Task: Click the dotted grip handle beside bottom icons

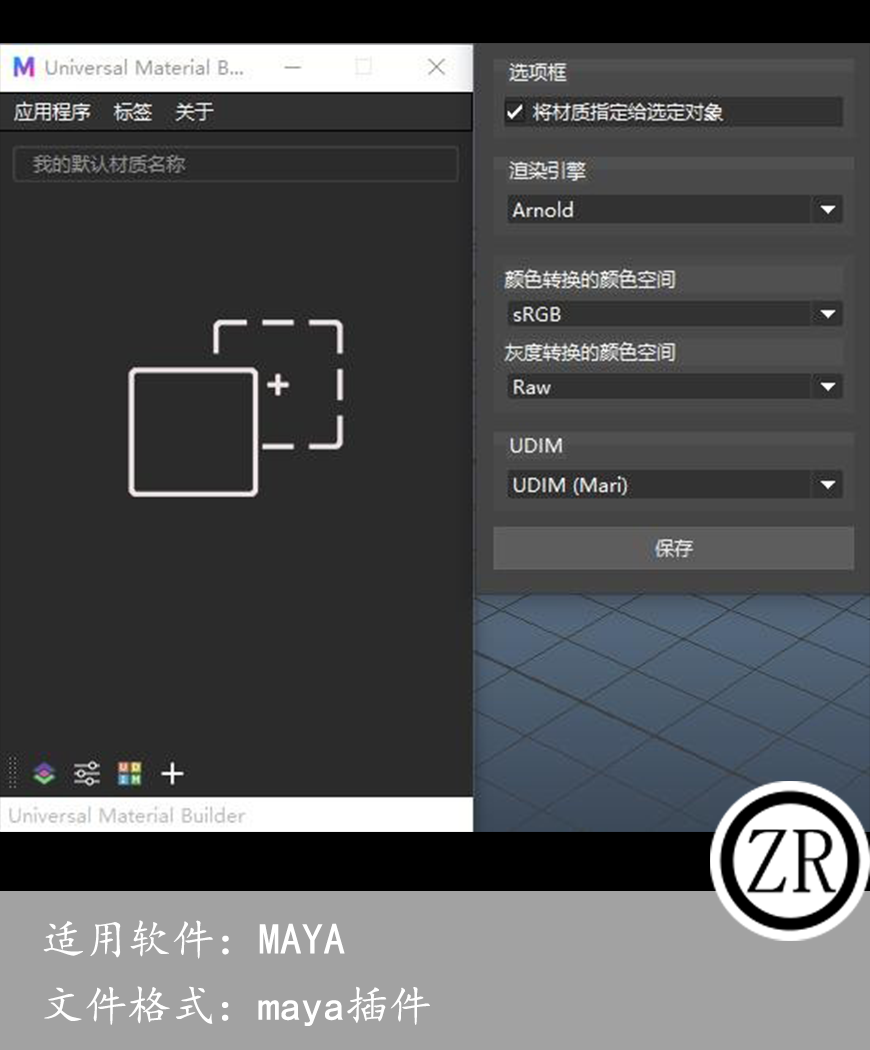Action: pos(10,773)
